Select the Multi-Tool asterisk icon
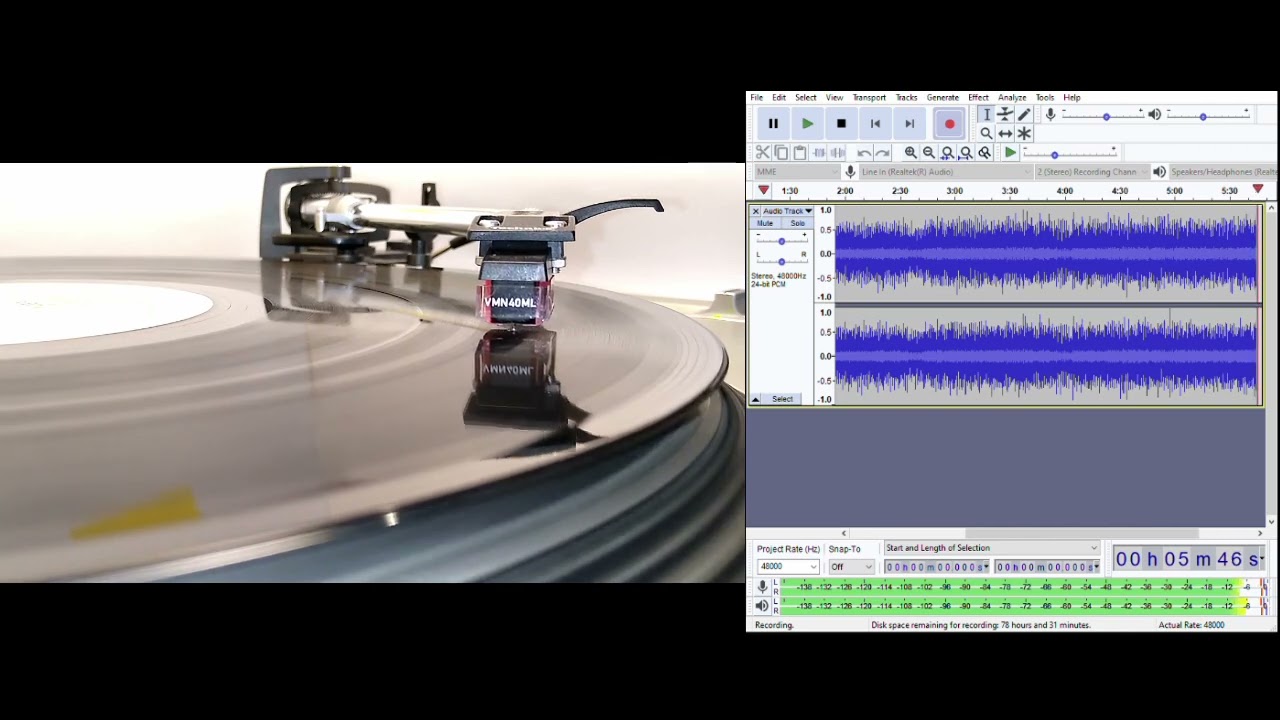This screenshot has height=720, width=1280. (x=1024, y=133)
